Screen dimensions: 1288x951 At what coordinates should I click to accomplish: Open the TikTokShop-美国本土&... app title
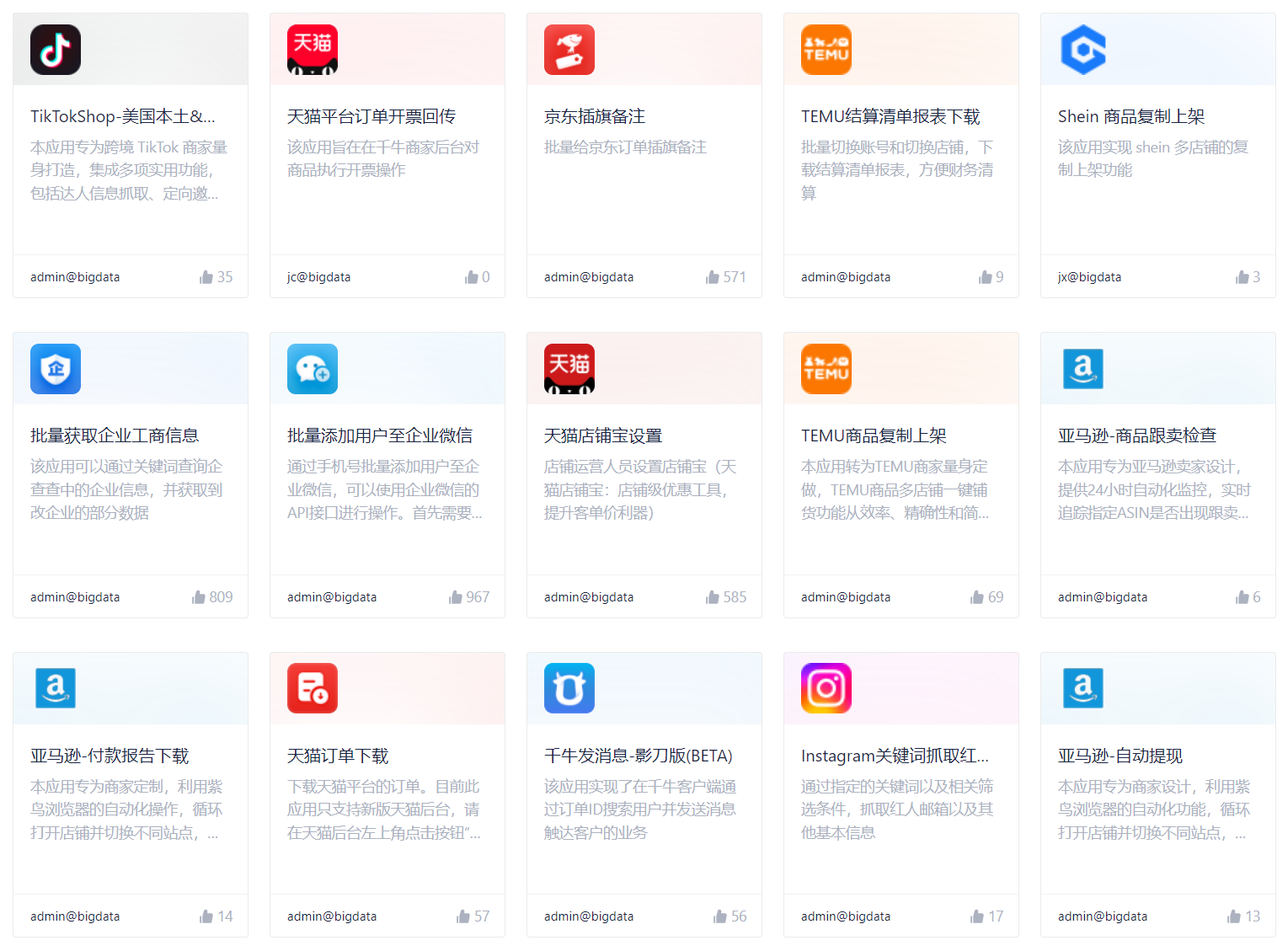[123, 116]
